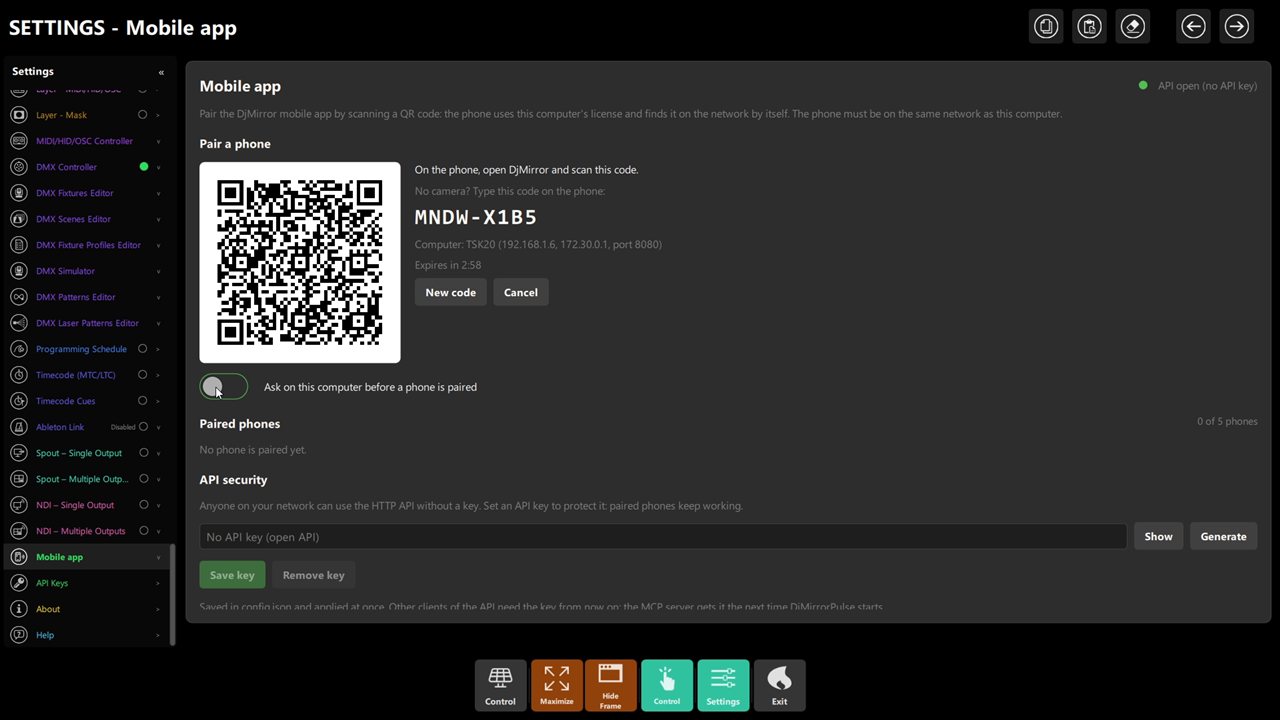Screen dimensions: 1280x720
Task: Click Show next to the API key field
Action: [x=1159, y=536]
